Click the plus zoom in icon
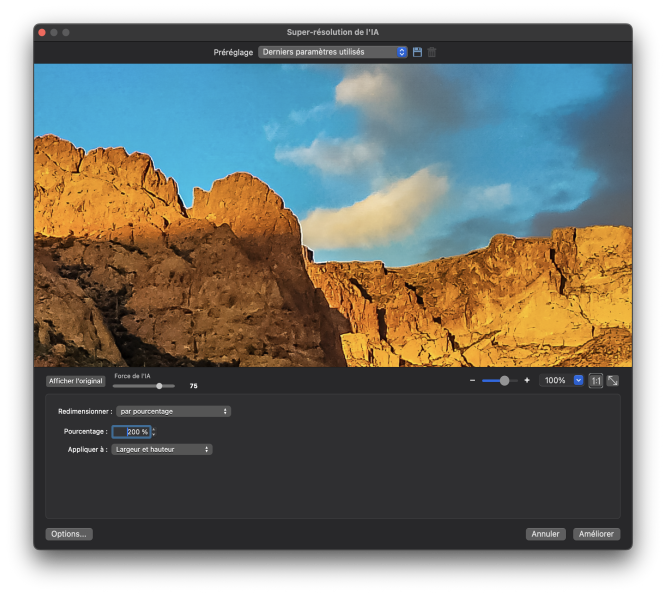The height and width of the screenshot is (596, 666). coord(527,381)
